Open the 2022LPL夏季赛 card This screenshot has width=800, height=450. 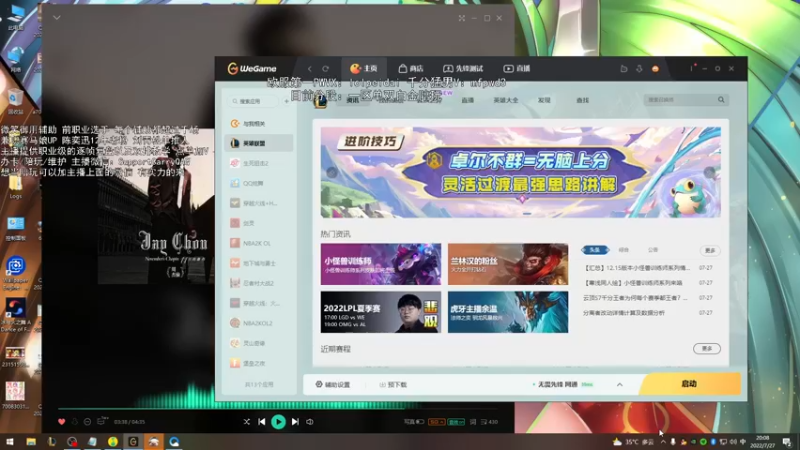pyautogui.click(x=381, y=312)
